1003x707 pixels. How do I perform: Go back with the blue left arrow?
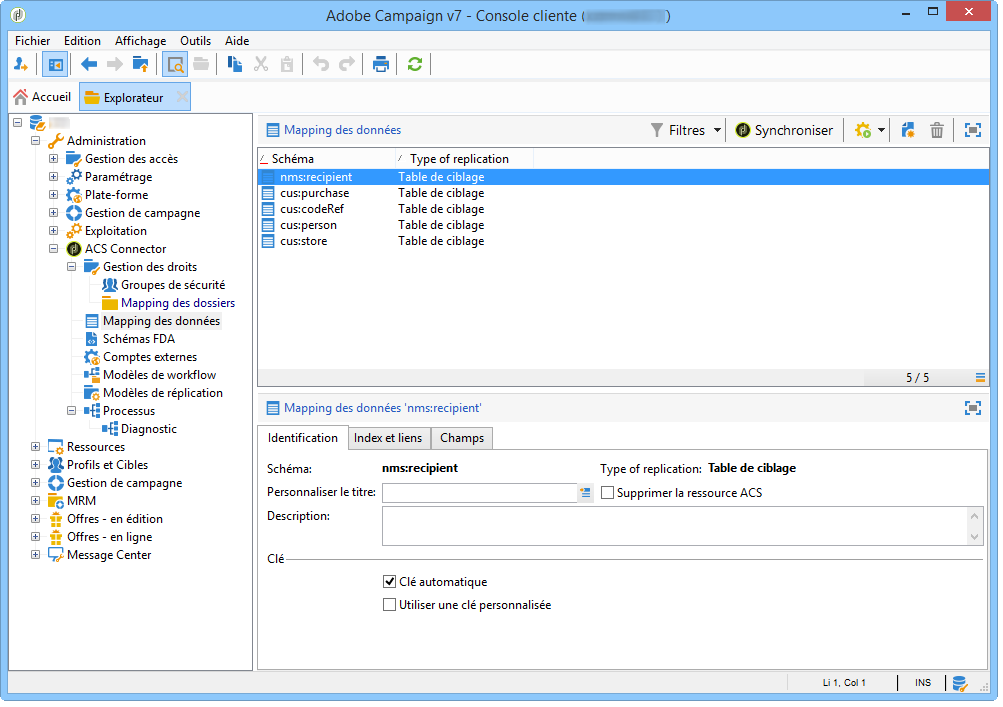(89, 65)
